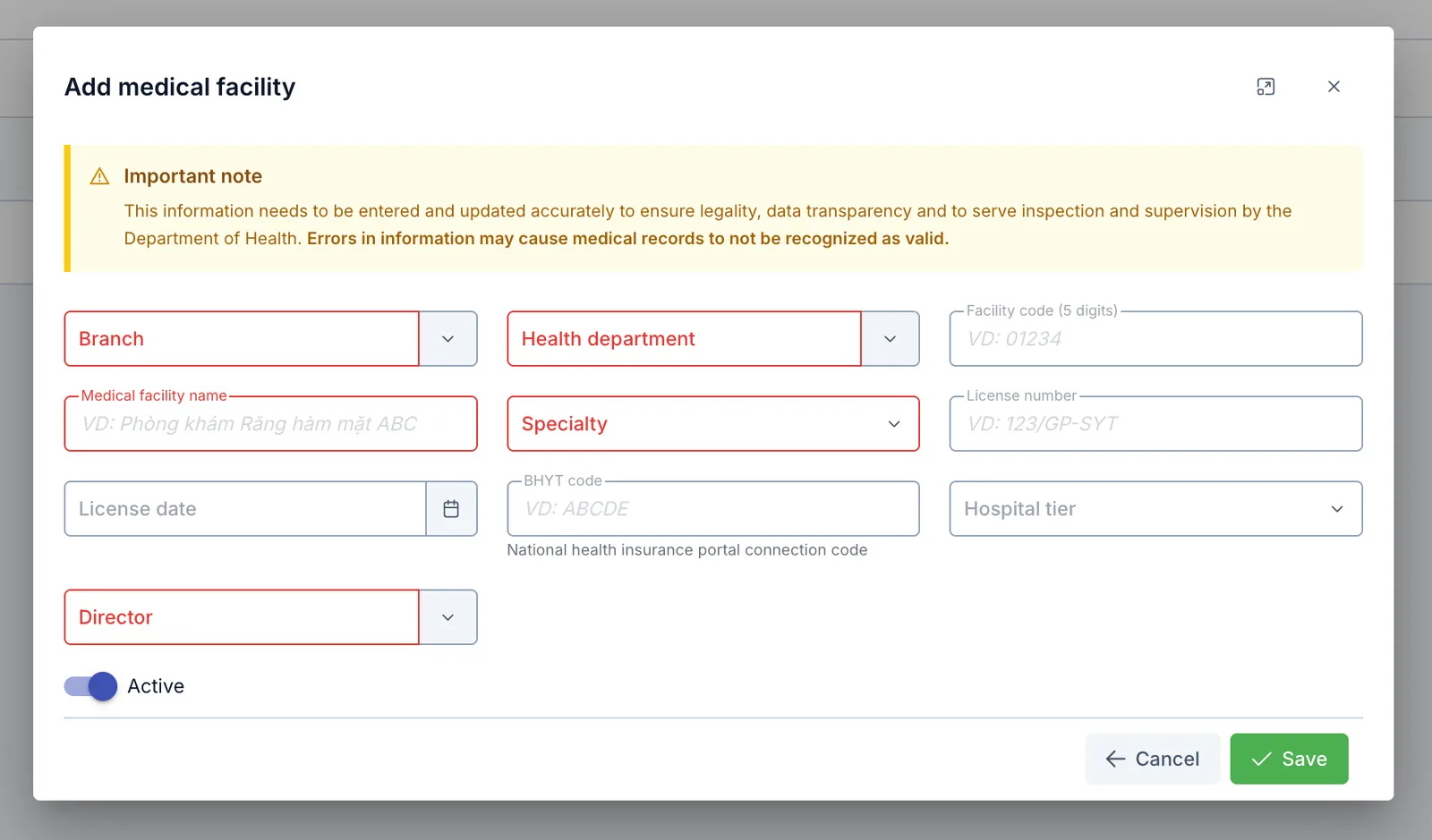
Task: Open the Health department dropdown arrow
Action: (x=890, y=339)
